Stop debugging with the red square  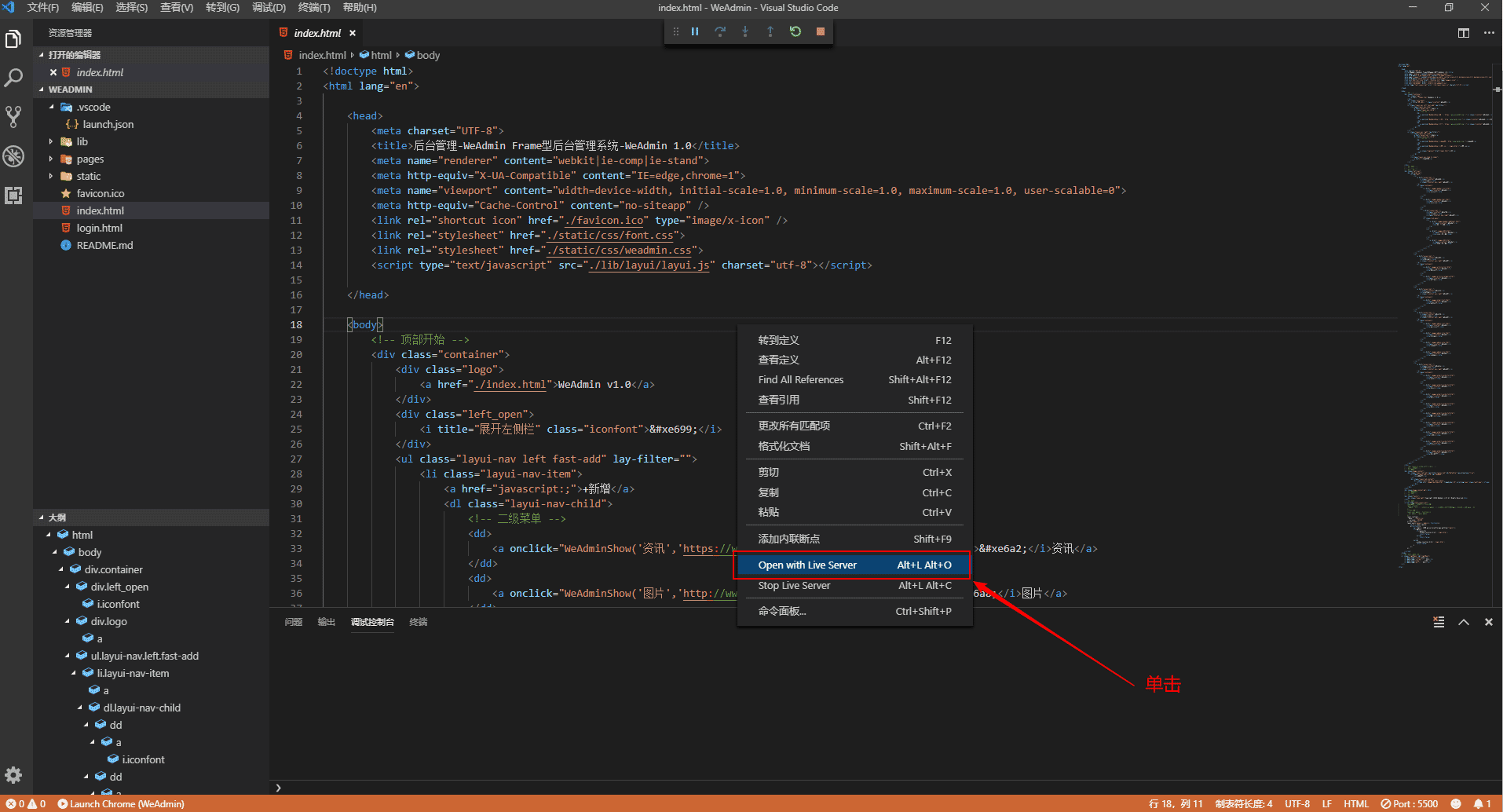point(821,31)
